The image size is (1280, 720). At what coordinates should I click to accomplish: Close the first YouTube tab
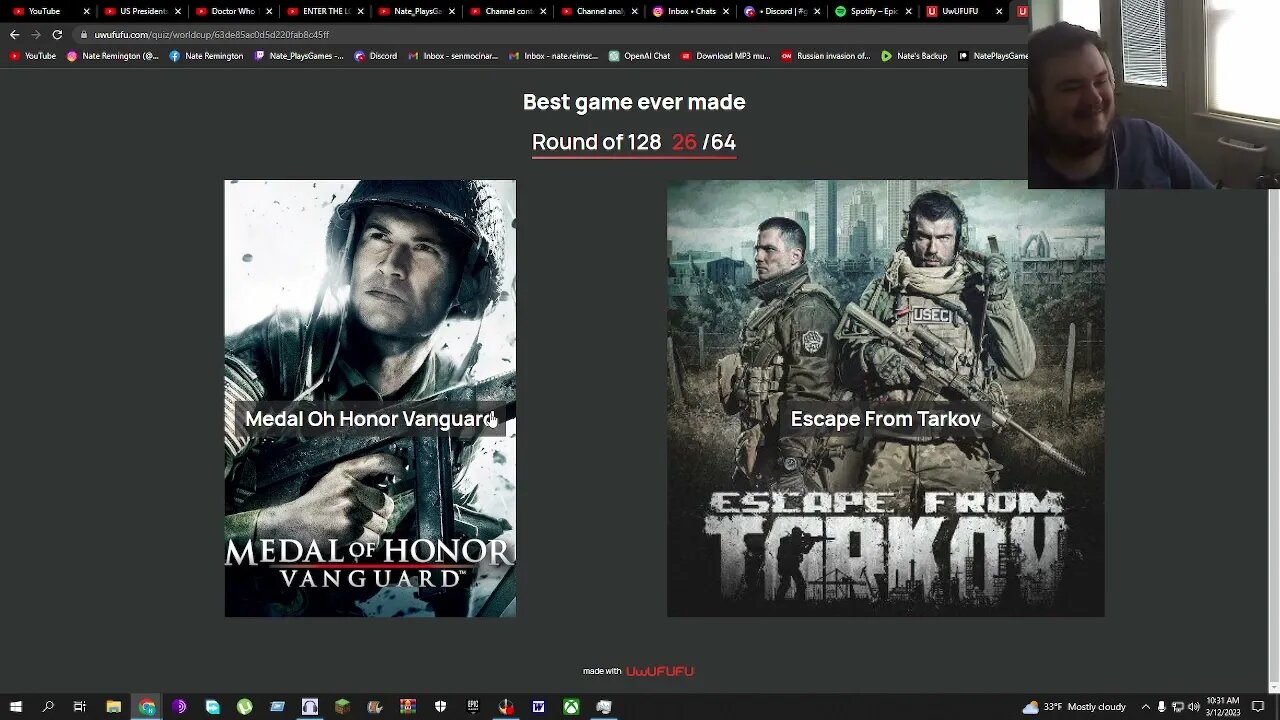tap(86, 11)
